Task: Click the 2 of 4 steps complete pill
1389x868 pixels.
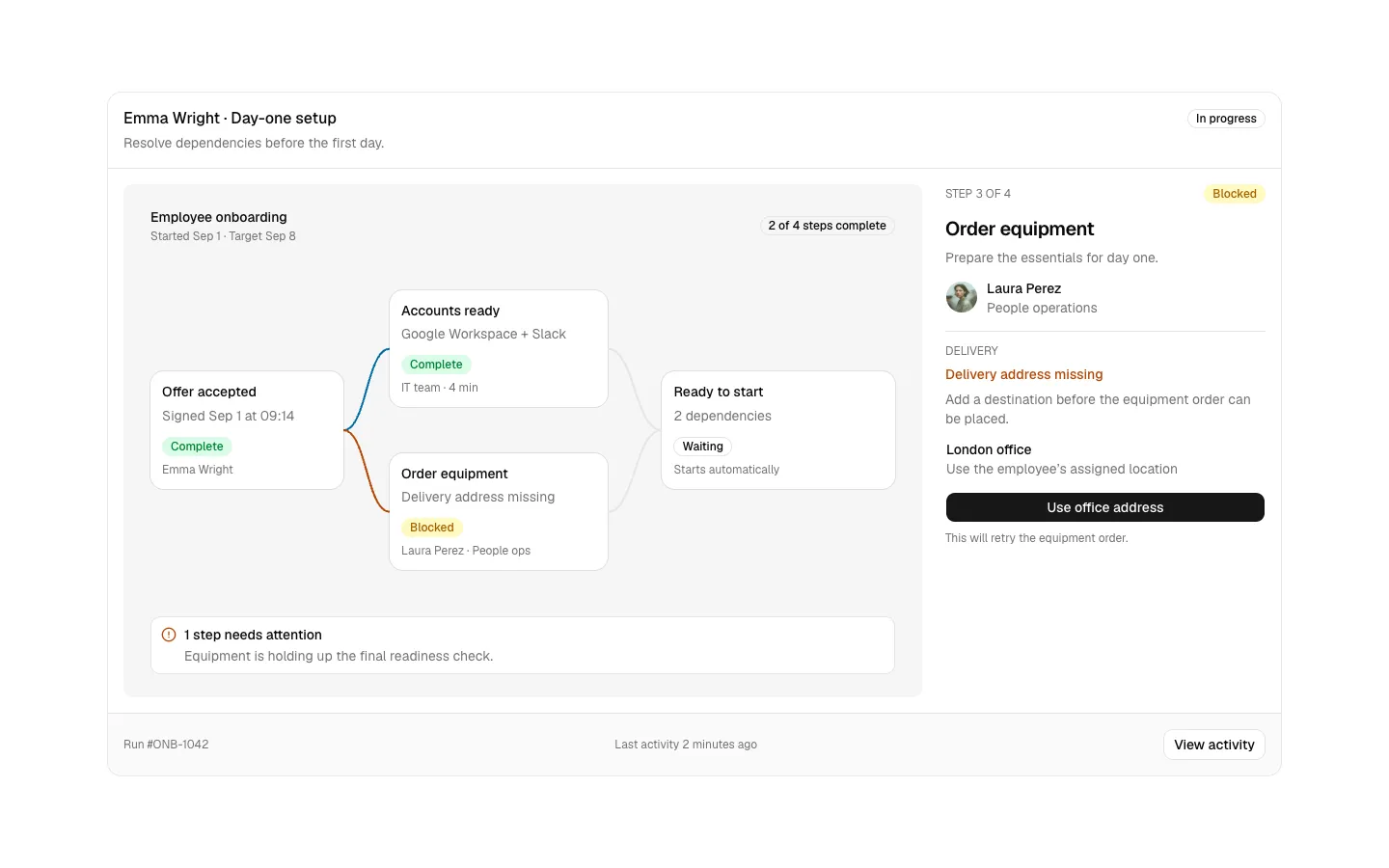Action: [828, 226]
